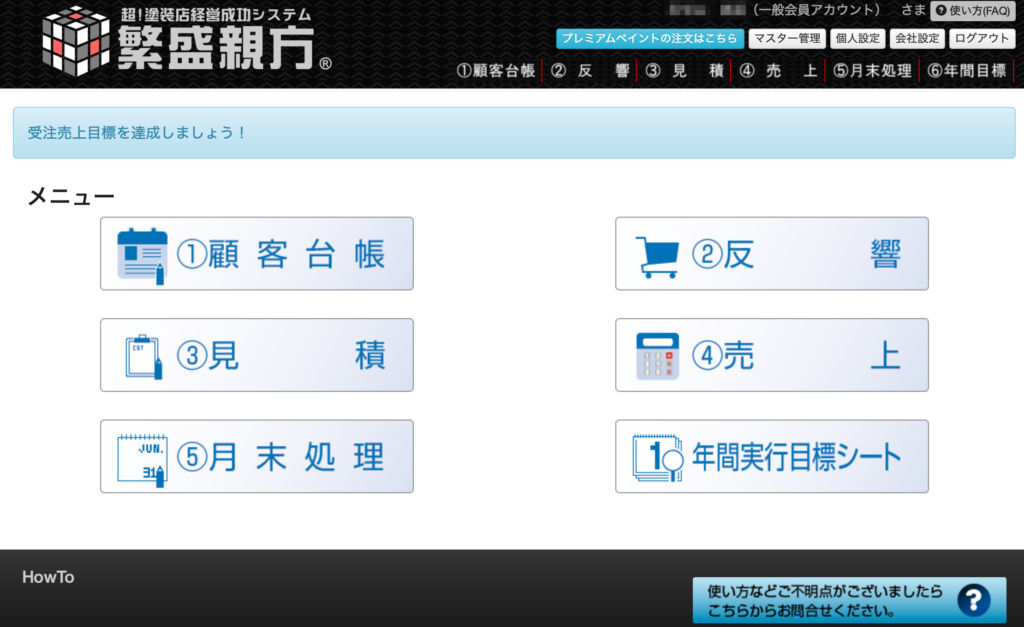
Task: Open 使い方(FAQ) help button
Action: click(x=973, y=10)
